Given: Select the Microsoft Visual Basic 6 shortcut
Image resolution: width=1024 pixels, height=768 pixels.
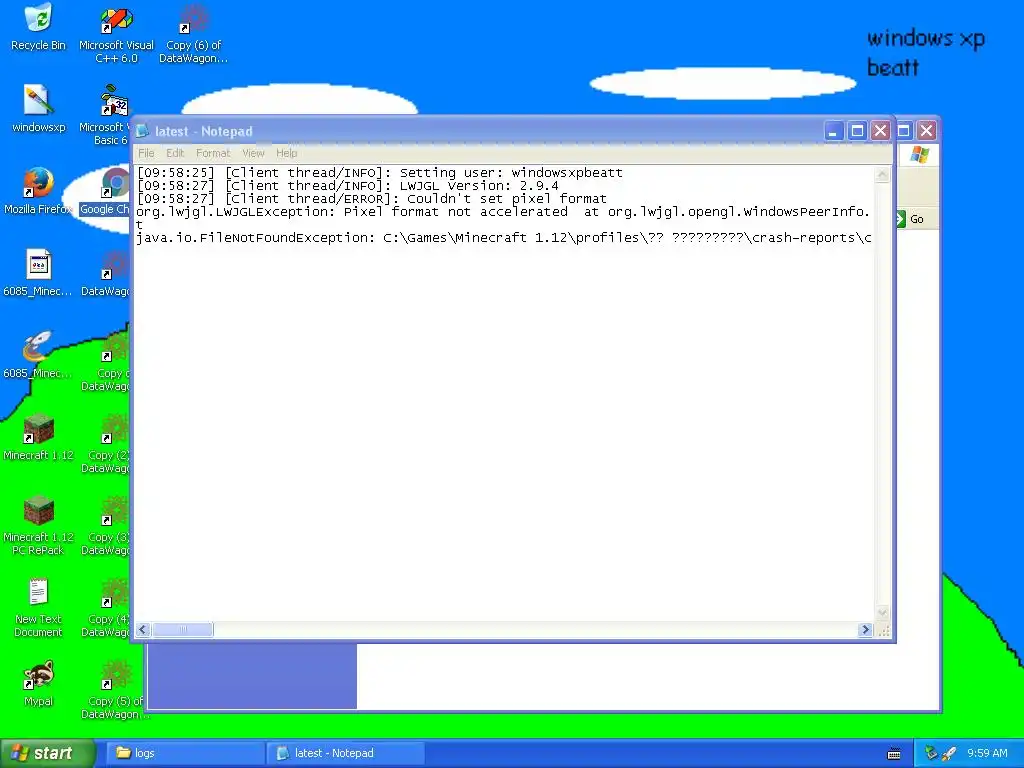Looking at the screenshot, I should [x=104, y=116].
